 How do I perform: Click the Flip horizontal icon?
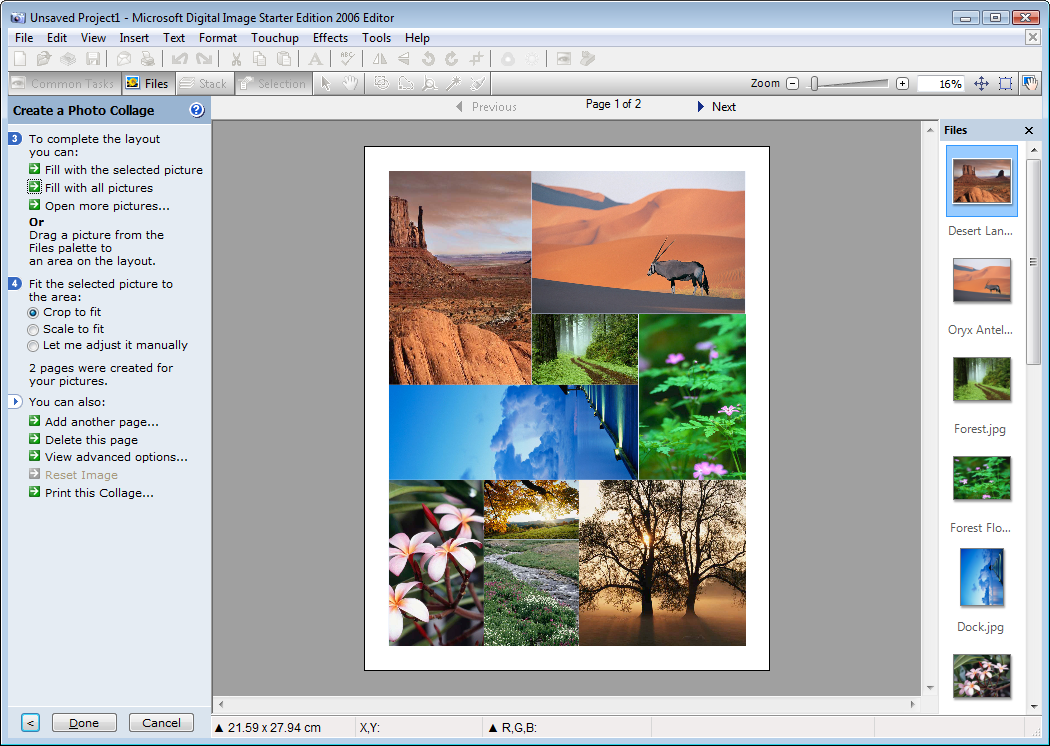380,59
